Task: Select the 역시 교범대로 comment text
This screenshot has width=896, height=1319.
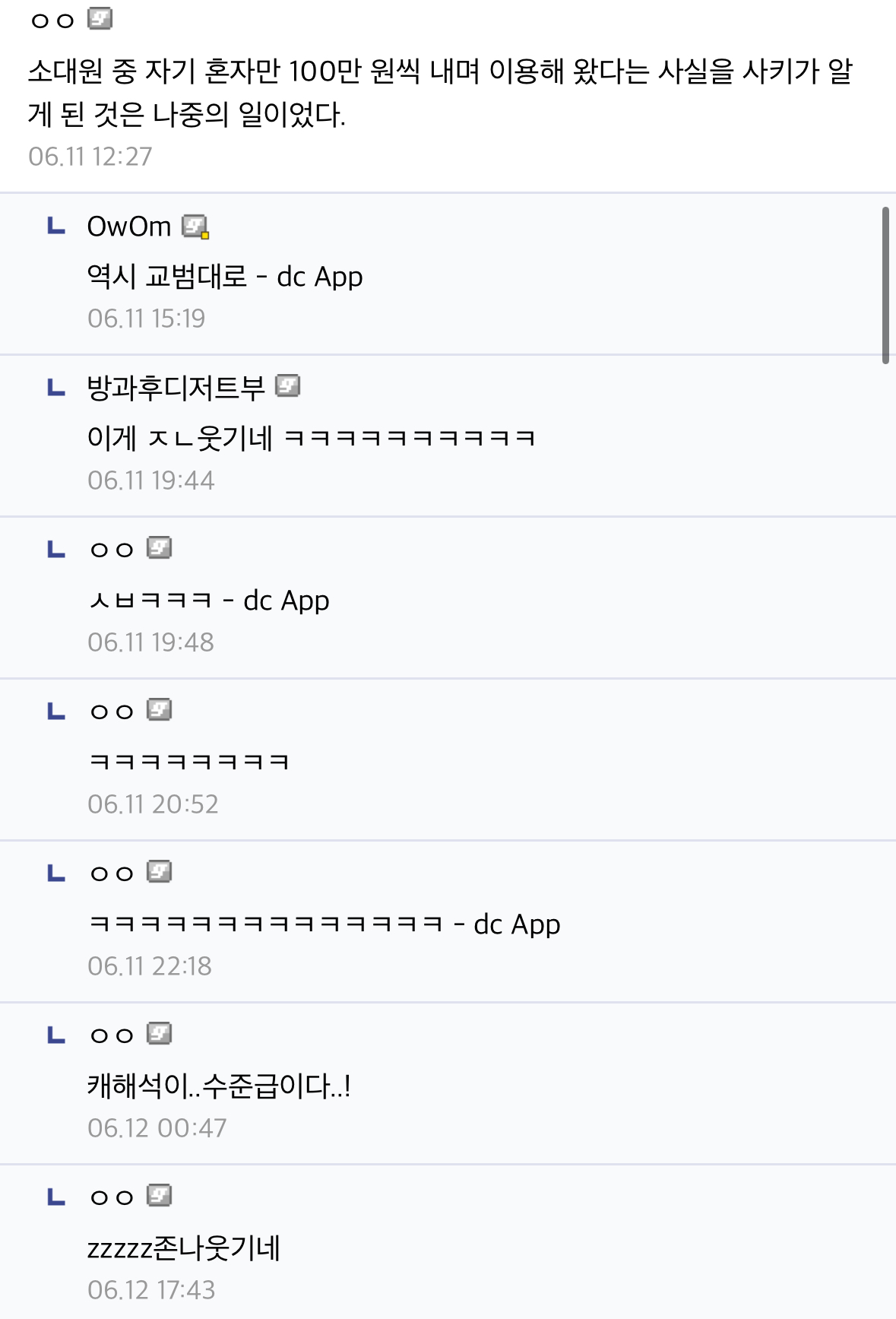Action: coord(225,277)
